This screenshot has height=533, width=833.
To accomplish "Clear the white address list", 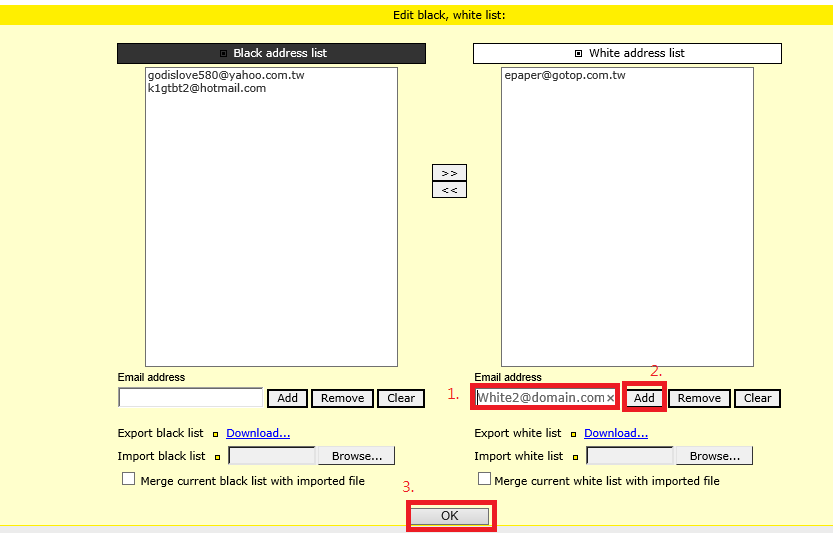I will 757,398.
